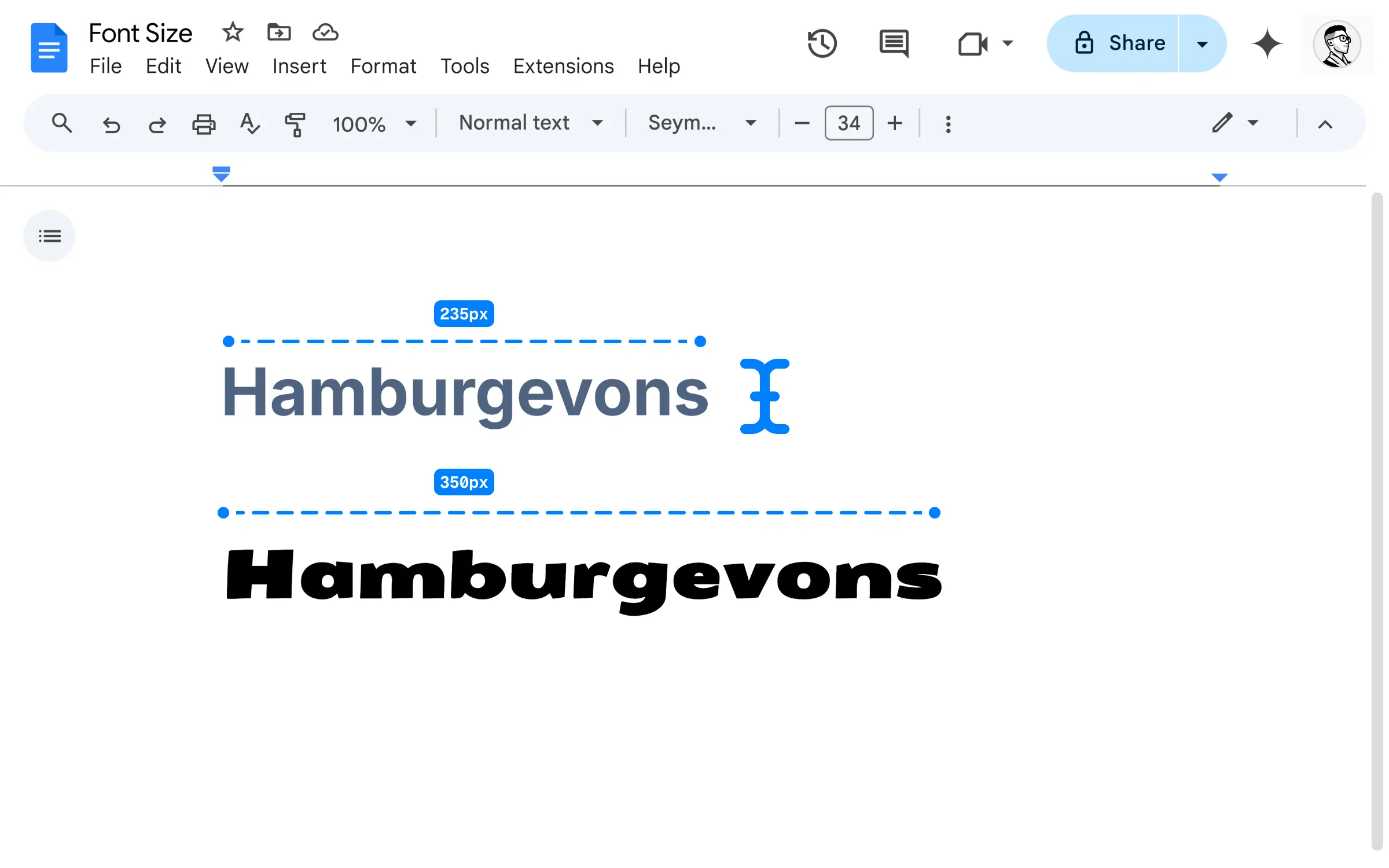Click the lock icon on Share button
Image resolution: width=1389 pixels, height=868 pixels.
click(x=1084, y=43)
